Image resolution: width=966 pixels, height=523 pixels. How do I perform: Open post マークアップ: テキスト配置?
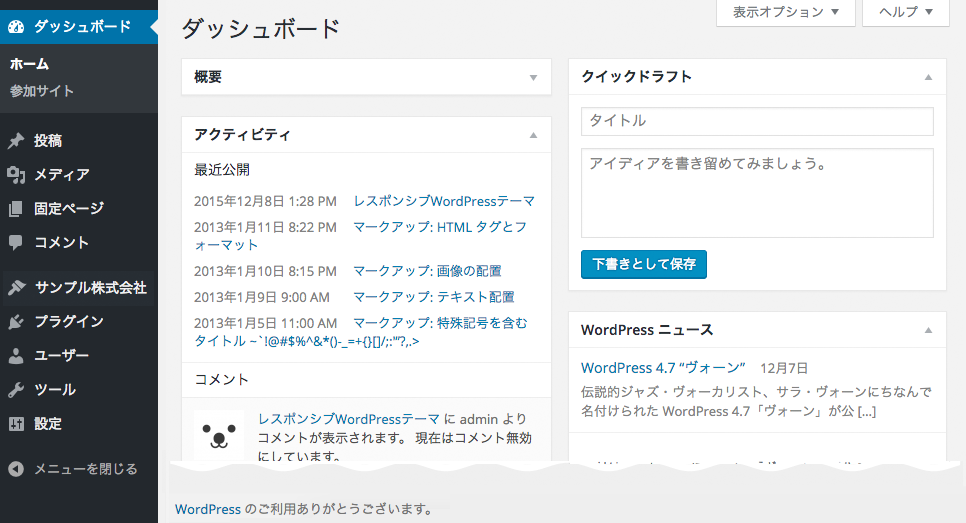click(x=433, y=297)
